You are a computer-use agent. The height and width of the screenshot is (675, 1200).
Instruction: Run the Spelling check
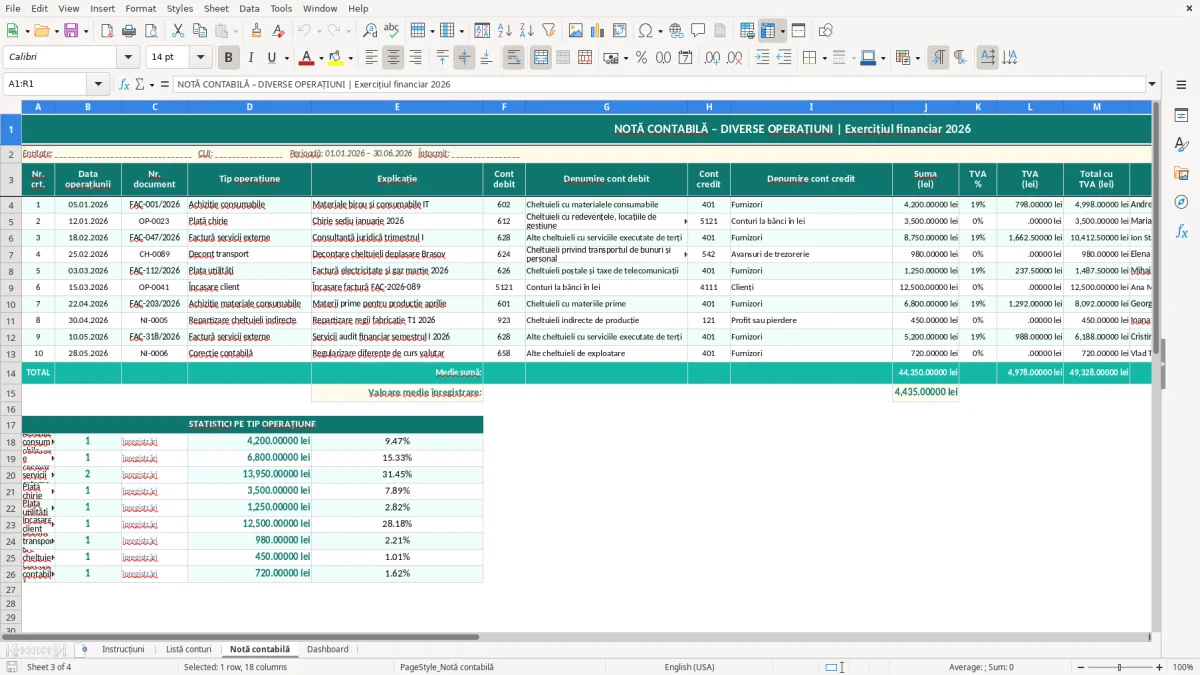392,31
